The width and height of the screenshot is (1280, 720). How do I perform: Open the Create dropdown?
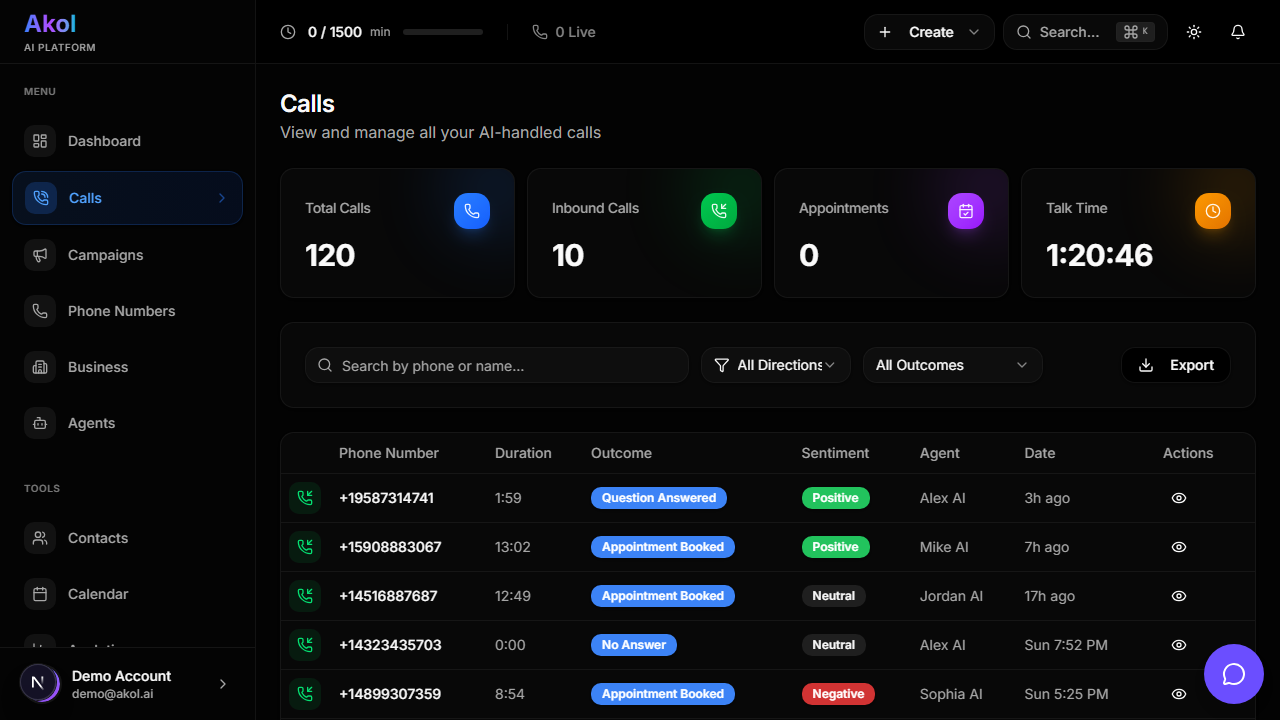[929, 32]
